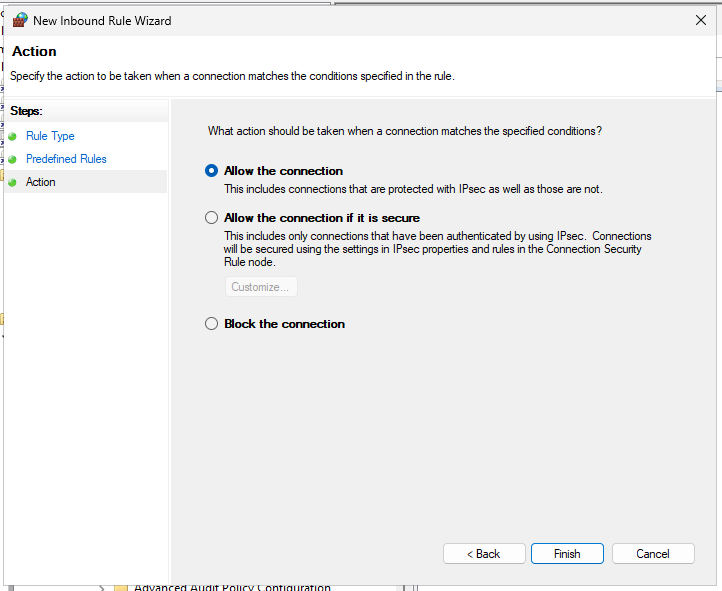
Task: Click the Customize... button
Action: pos(260,287)
